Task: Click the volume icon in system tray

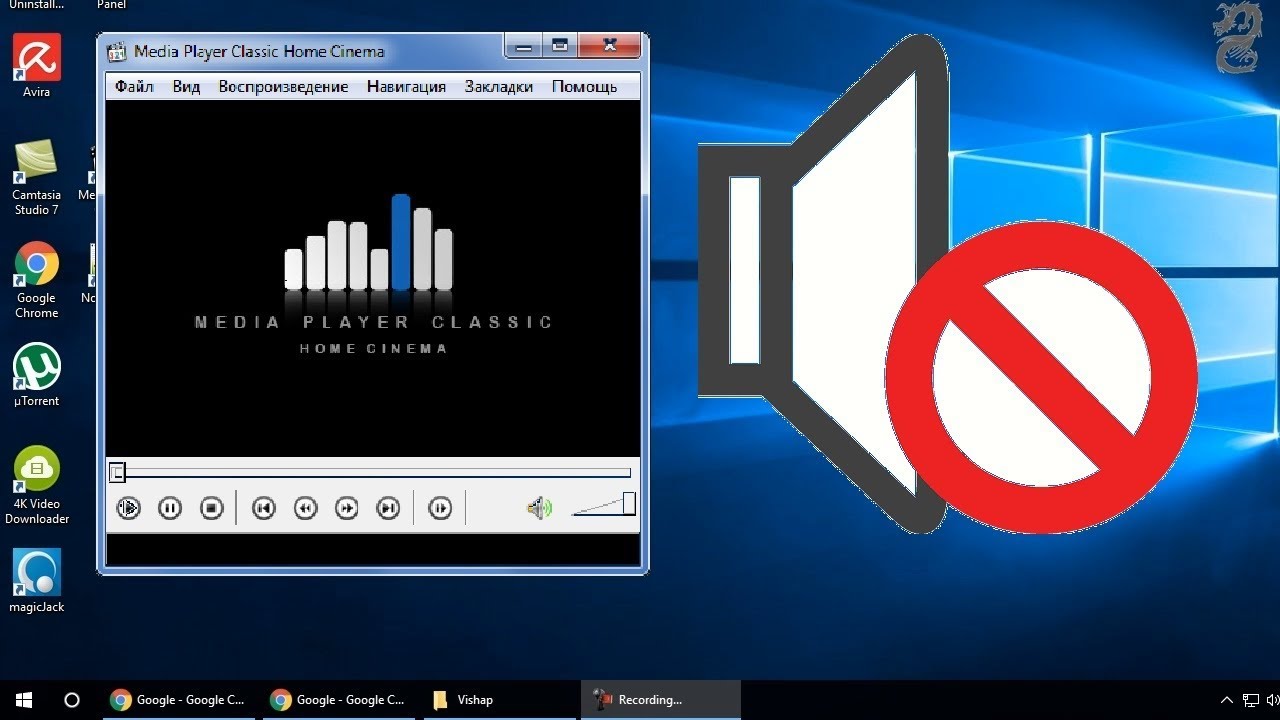Action: coord(1273,700)
